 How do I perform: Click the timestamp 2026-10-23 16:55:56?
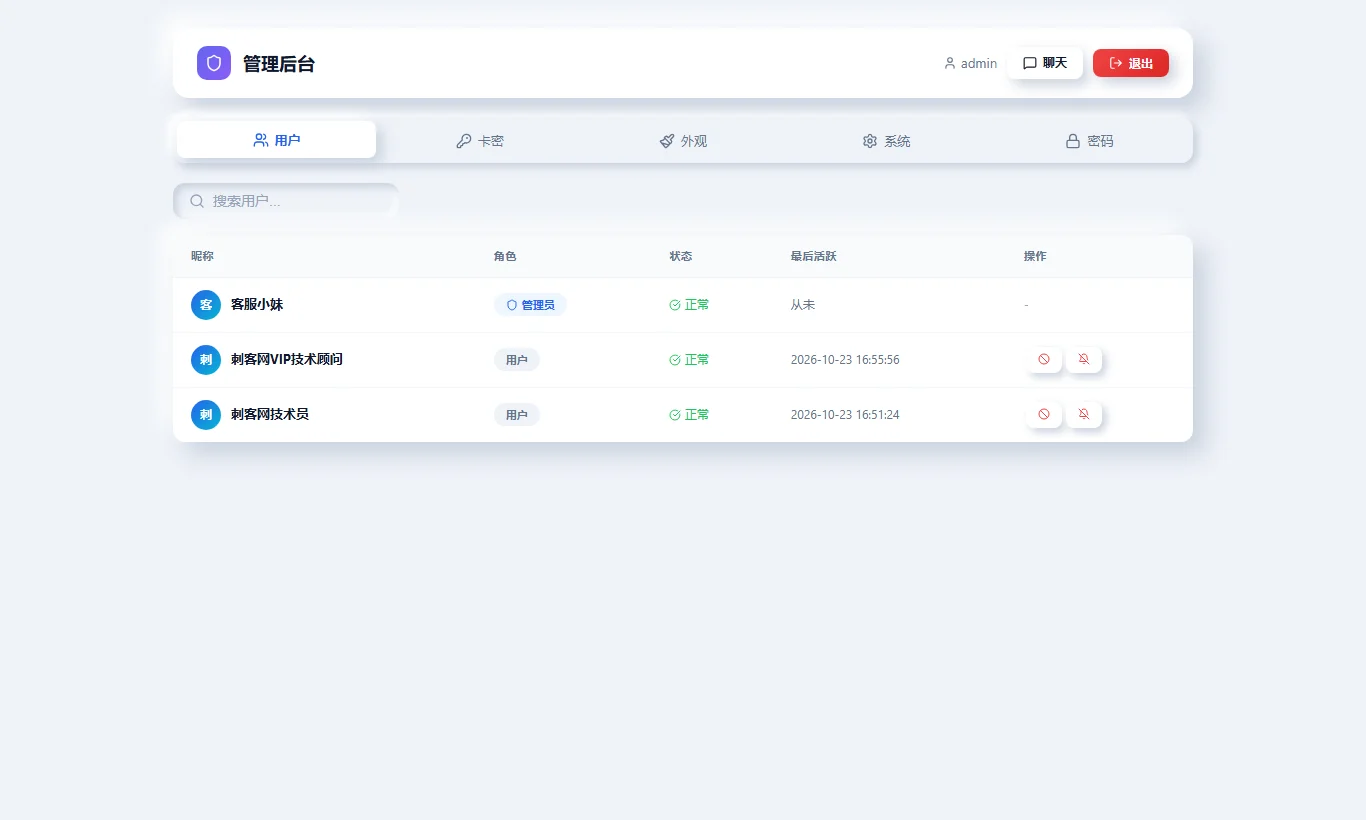tap(845, 360)
